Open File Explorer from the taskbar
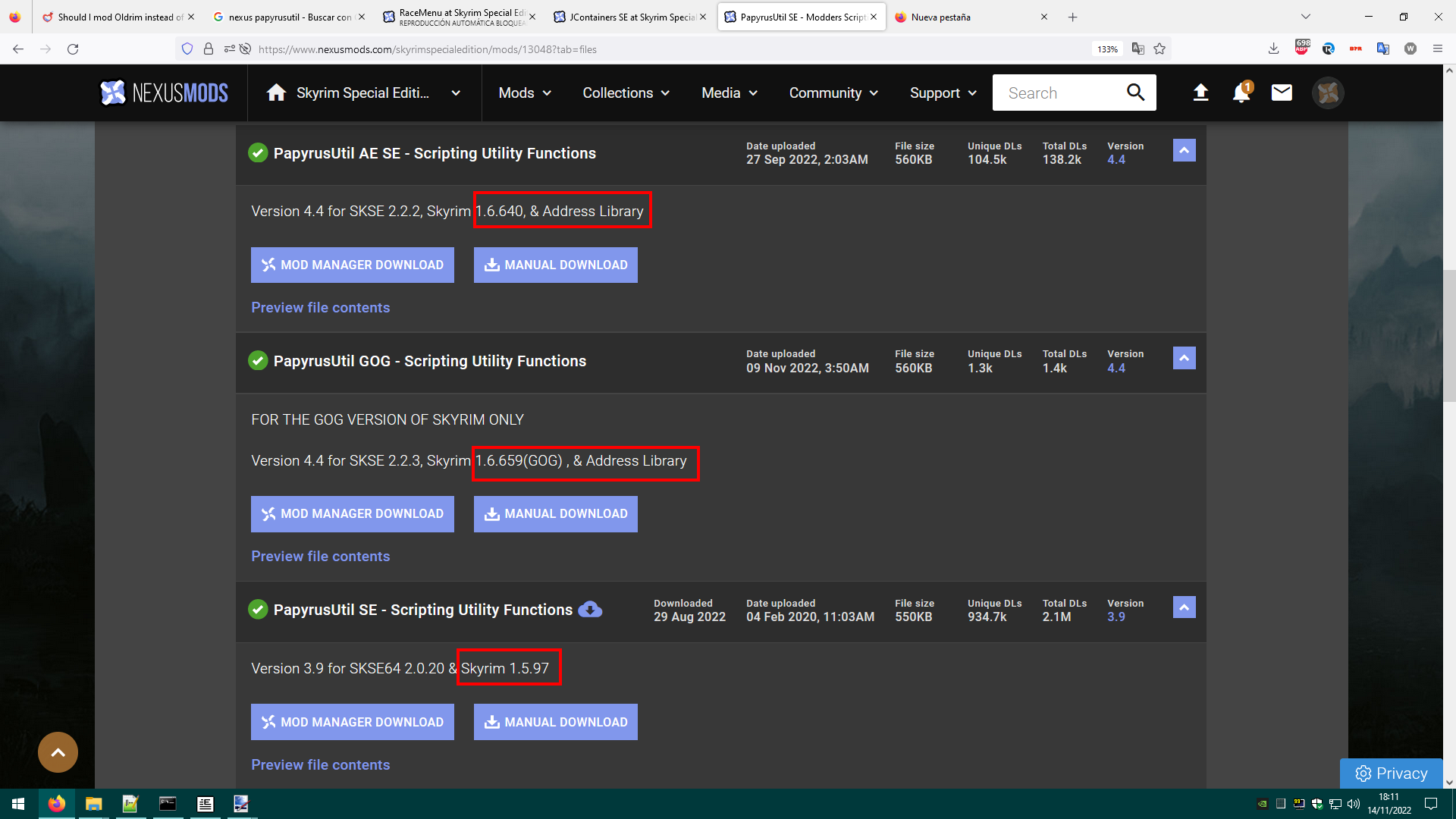 pos(93,804)
